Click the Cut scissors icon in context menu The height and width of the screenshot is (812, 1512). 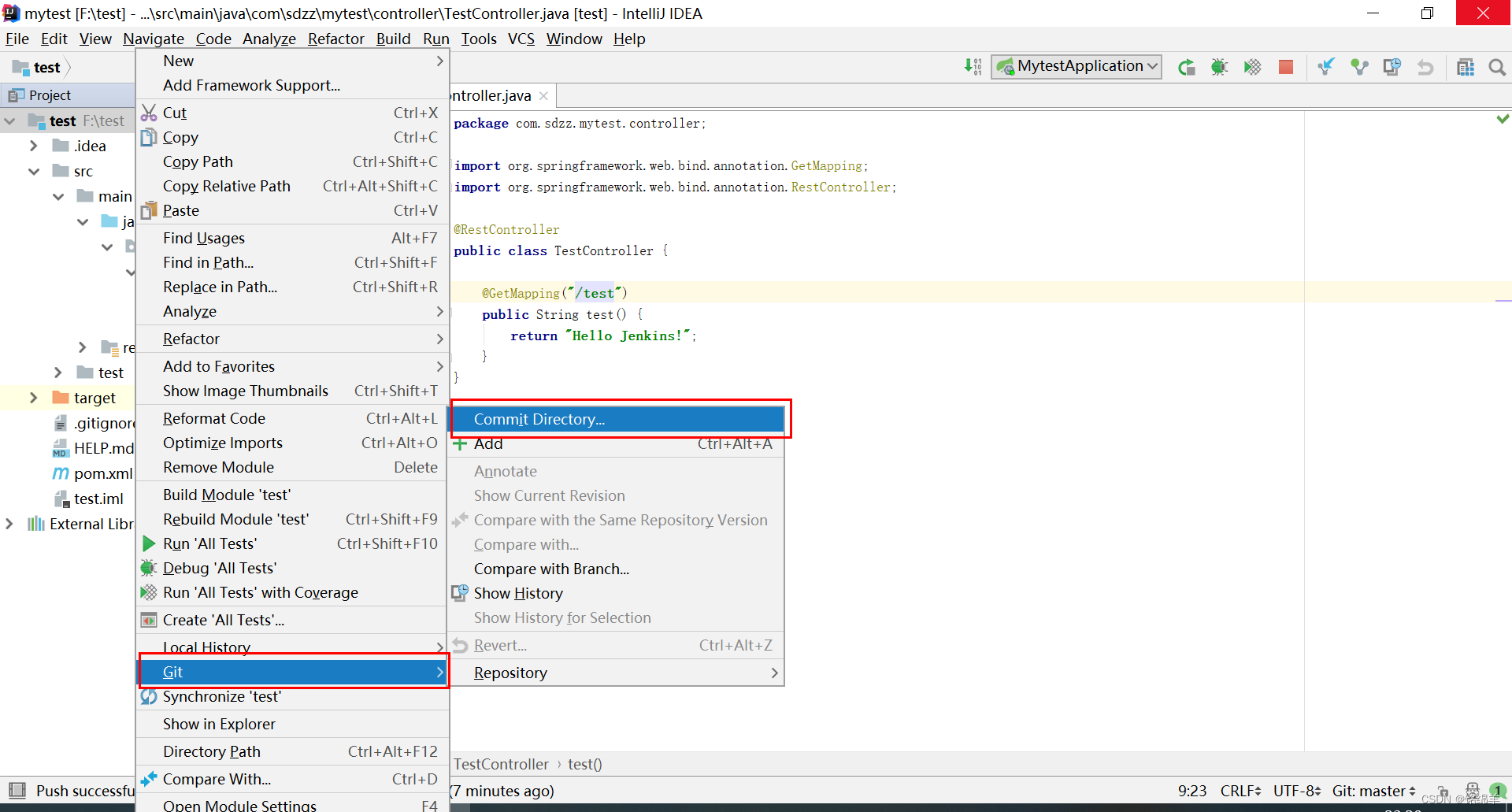pos(149,113)
